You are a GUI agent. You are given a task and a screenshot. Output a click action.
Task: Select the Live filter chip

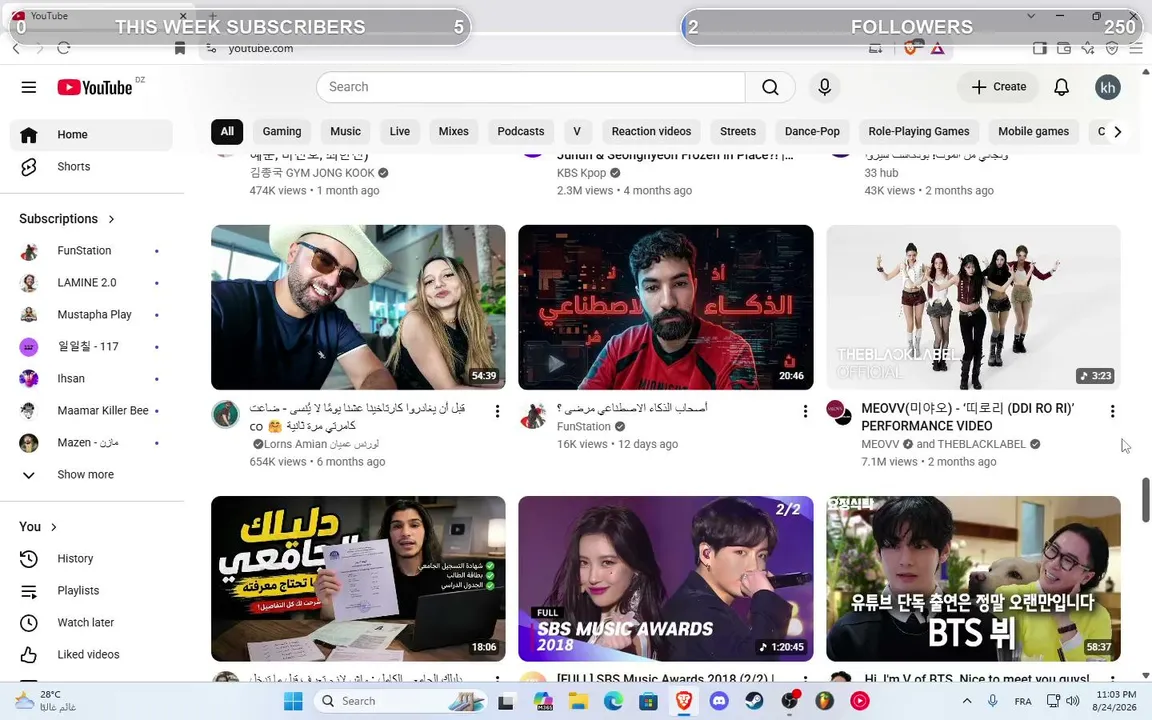click(400, 132)
